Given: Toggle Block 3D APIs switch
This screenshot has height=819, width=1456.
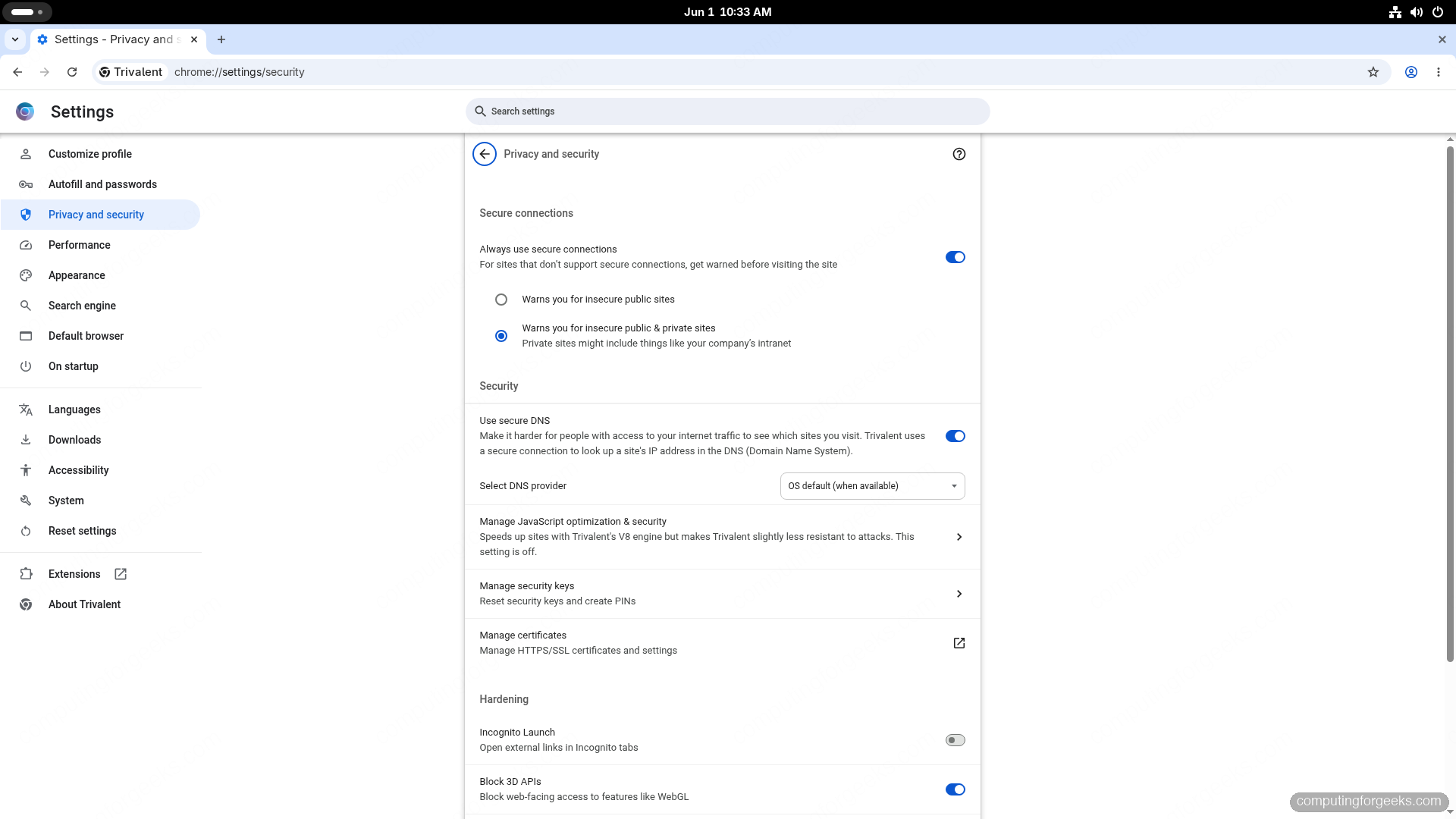Looking at the screenshot, I should (x=955, y=789).
